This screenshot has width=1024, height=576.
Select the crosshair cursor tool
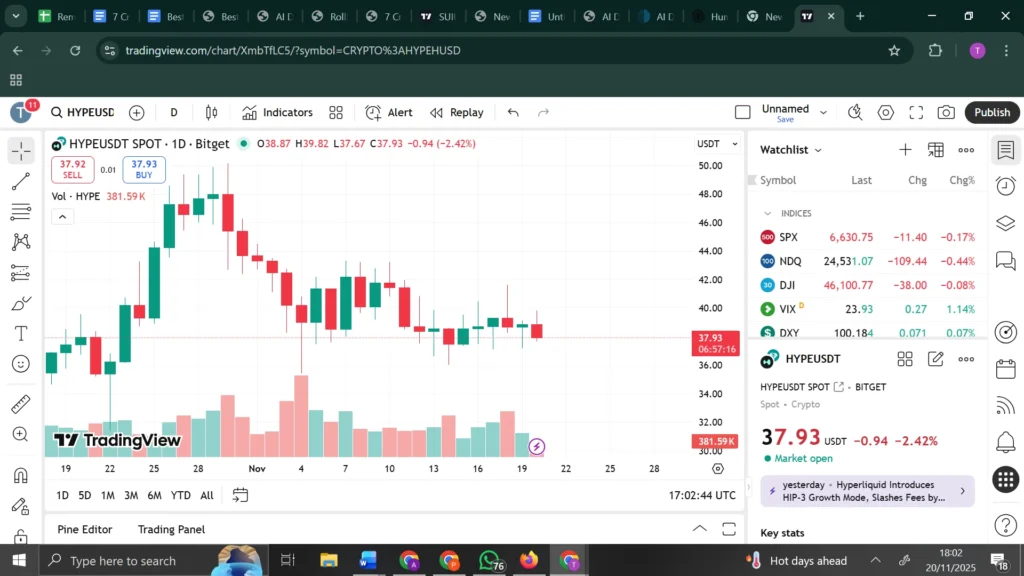pyautogui.click(x=21, y=151)
